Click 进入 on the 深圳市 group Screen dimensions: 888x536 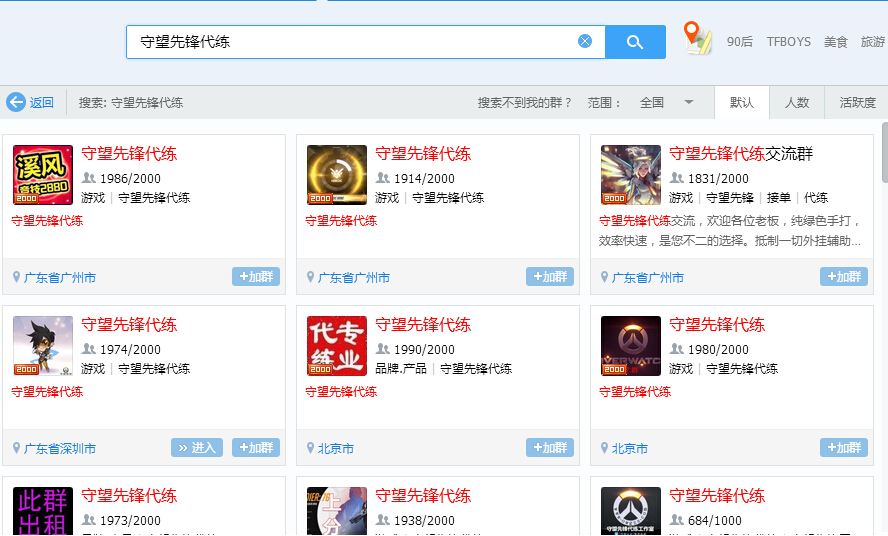197,448
